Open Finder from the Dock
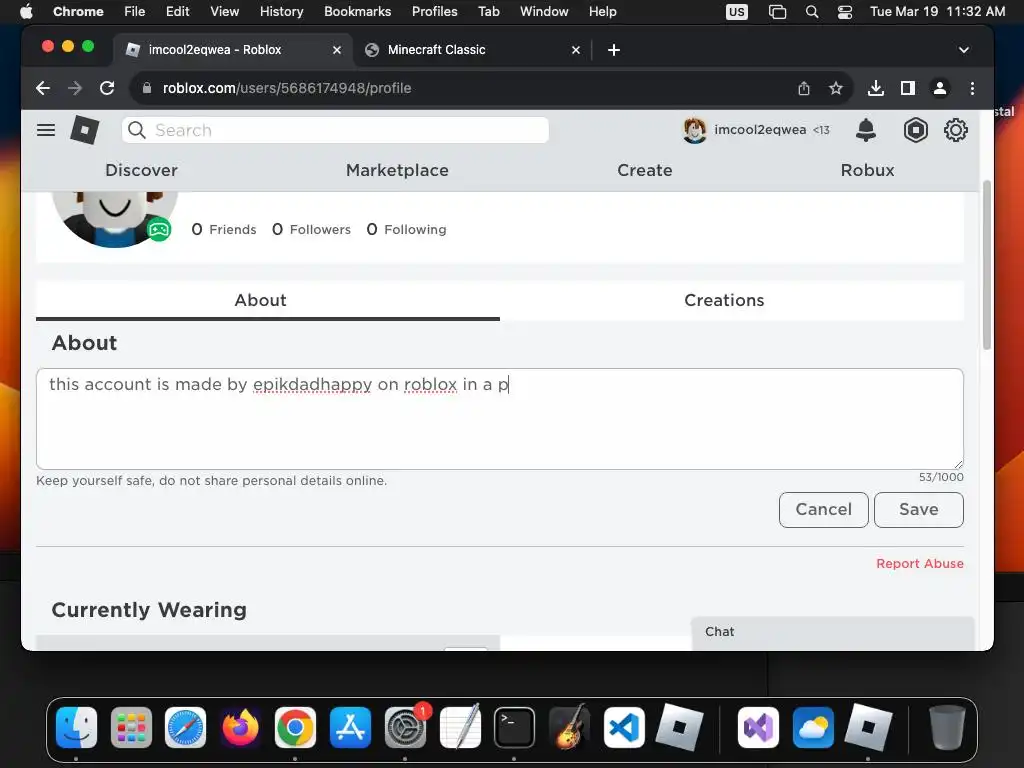This screenshot has width=1024, height=768. coord(76,728)
